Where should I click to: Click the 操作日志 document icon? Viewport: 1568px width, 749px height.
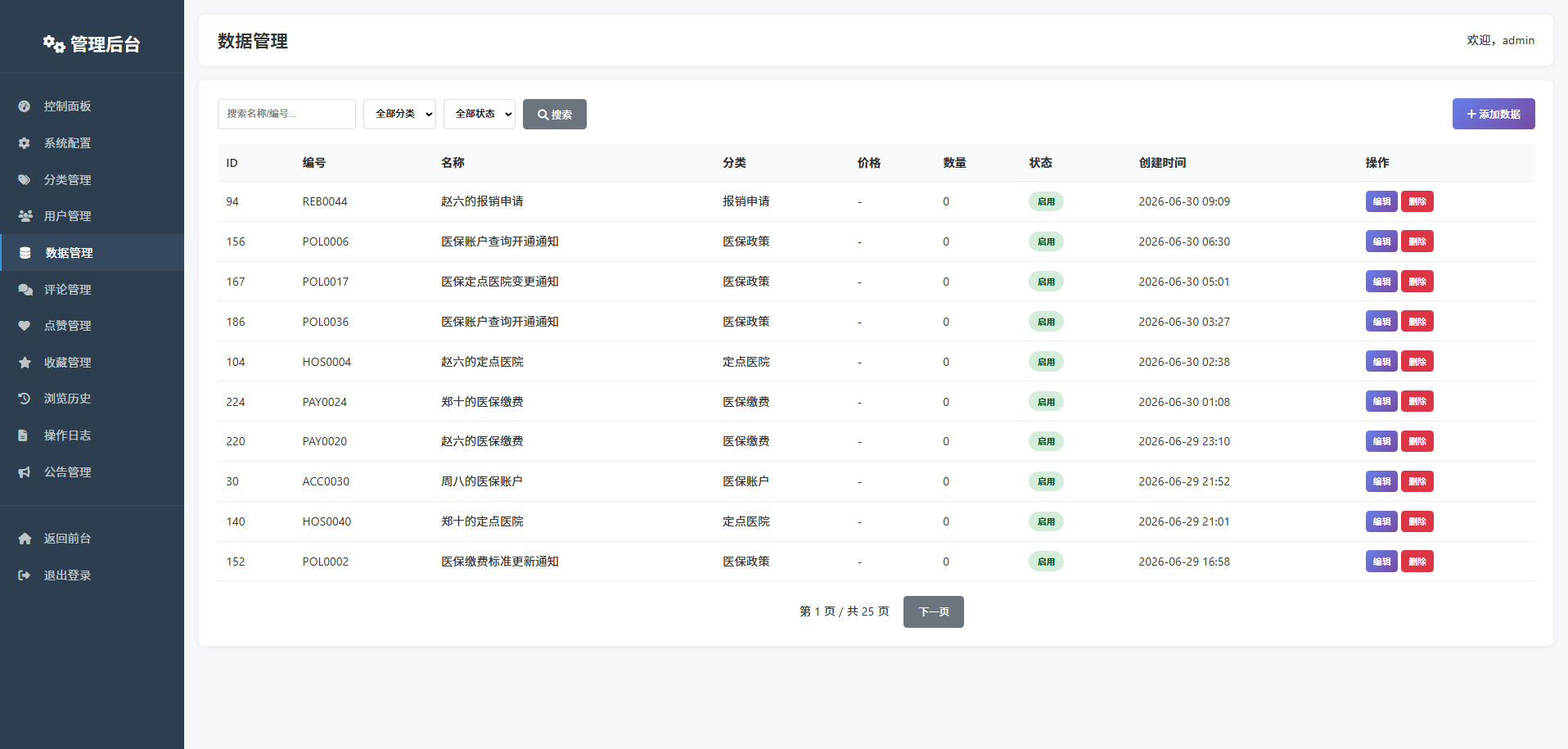[24, 435]
